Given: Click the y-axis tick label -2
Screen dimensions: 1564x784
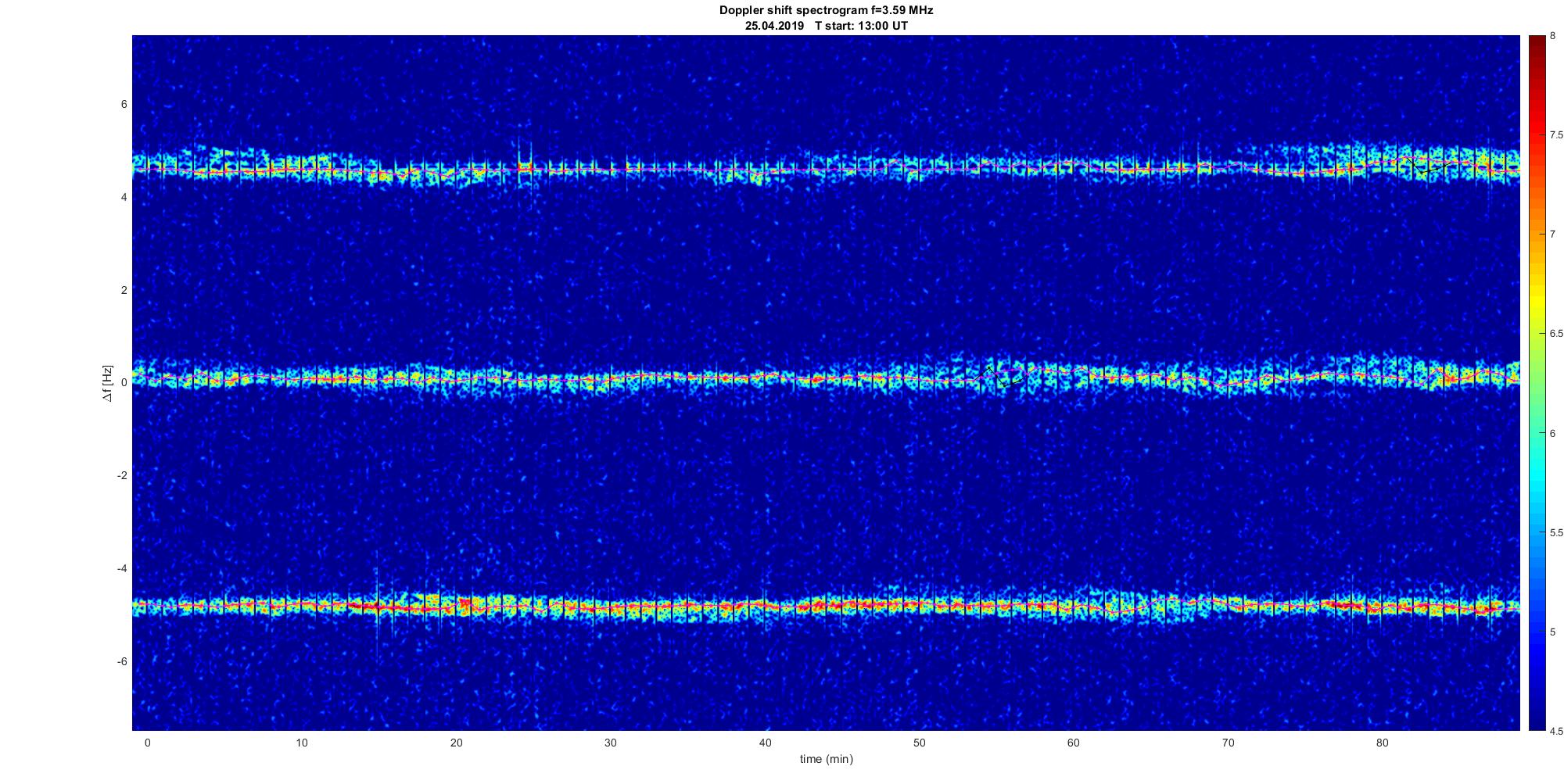Looking at the screenshot, I should (121, 476).
